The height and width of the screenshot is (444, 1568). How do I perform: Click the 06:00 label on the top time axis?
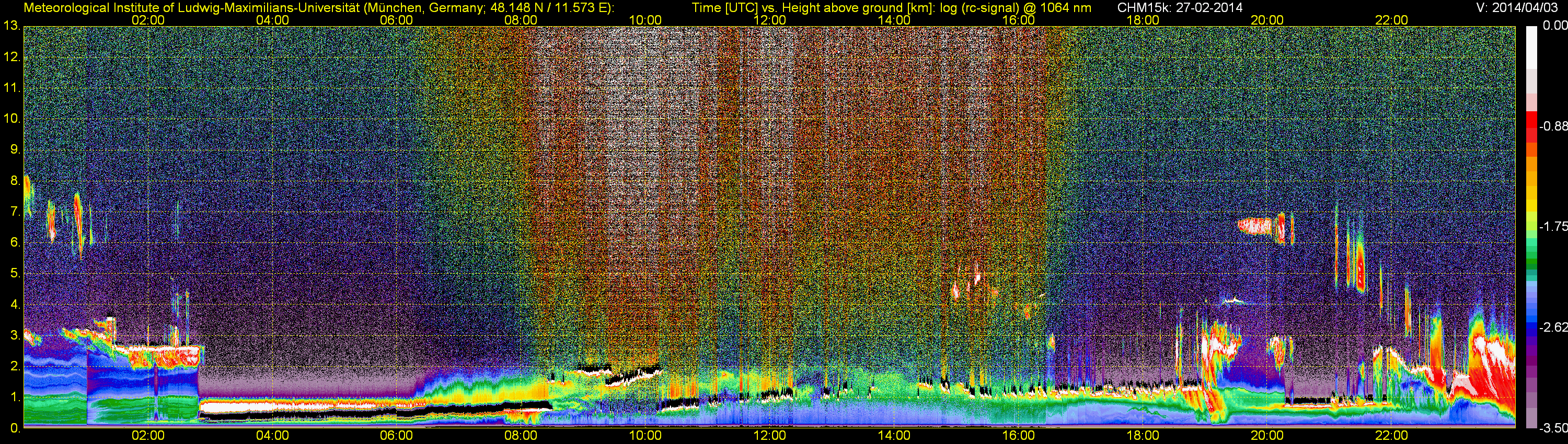396,20
